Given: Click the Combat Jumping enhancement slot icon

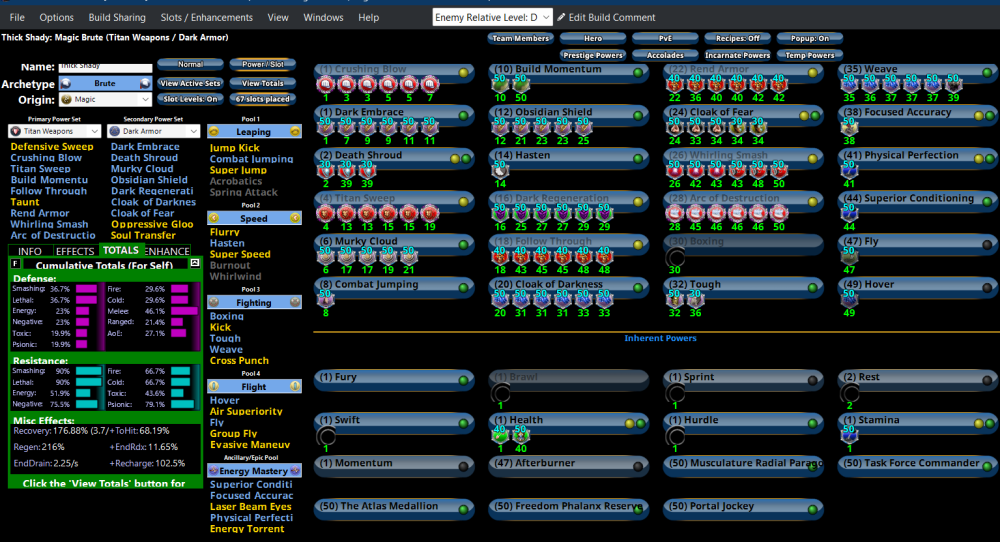Looking at the screenshot, I should click(x=326, y=300).
